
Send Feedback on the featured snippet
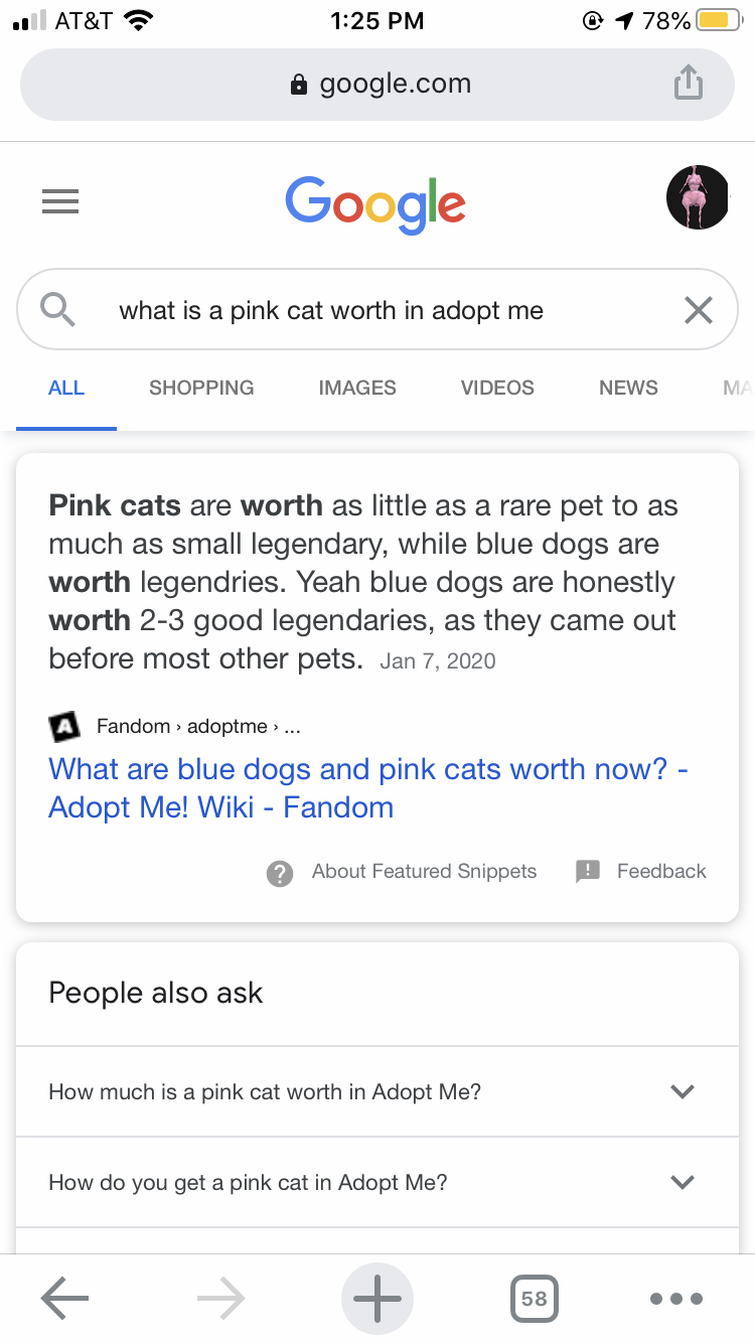[x=641, y=871]
